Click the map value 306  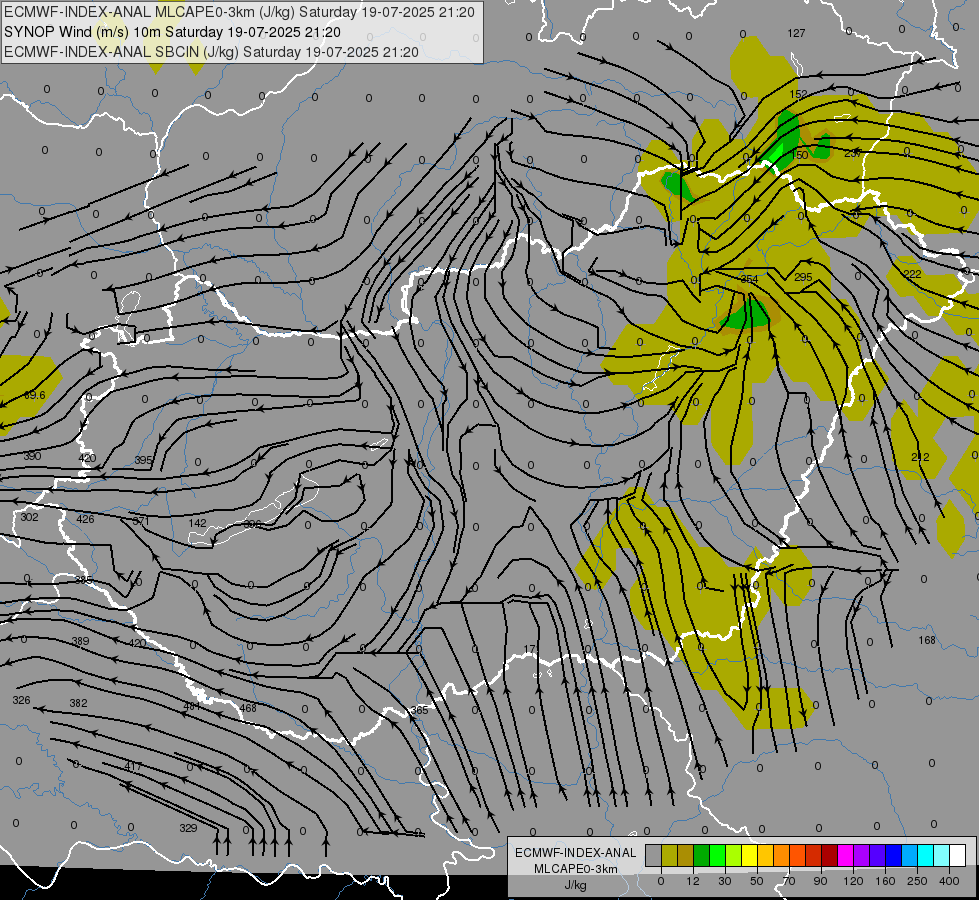click(x=252, y=524)
